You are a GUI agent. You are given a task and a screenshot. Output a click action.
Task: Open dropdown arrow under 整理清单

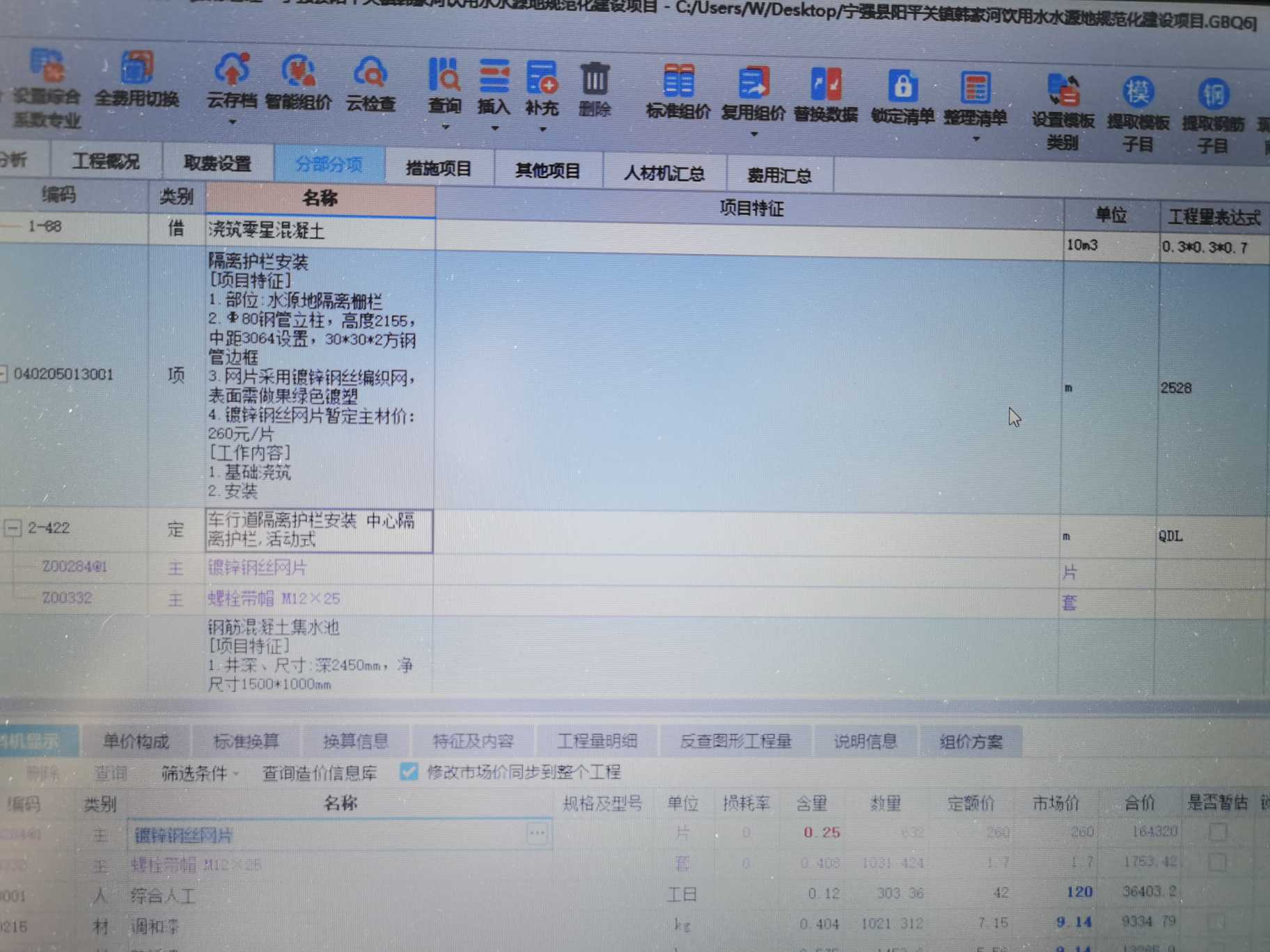(x=976, y=139)
